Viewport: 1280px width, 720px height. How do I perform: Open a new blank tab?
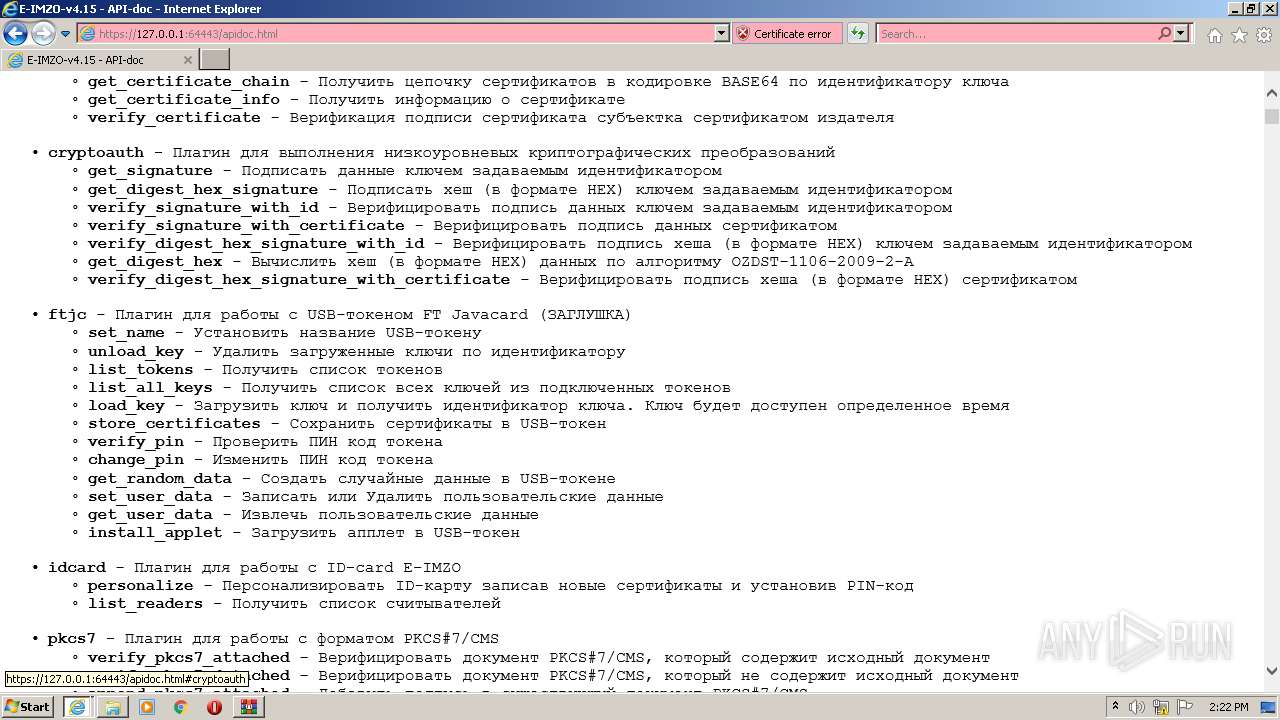click(215, 59)
